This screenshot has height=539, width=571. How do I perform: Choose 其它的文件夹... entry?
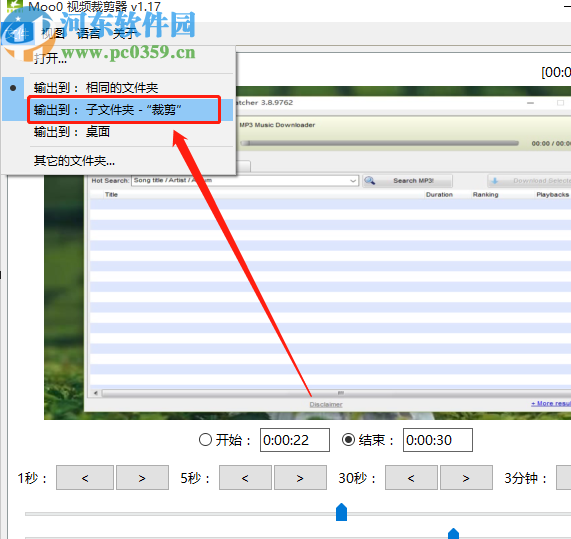tap(118, 161)
